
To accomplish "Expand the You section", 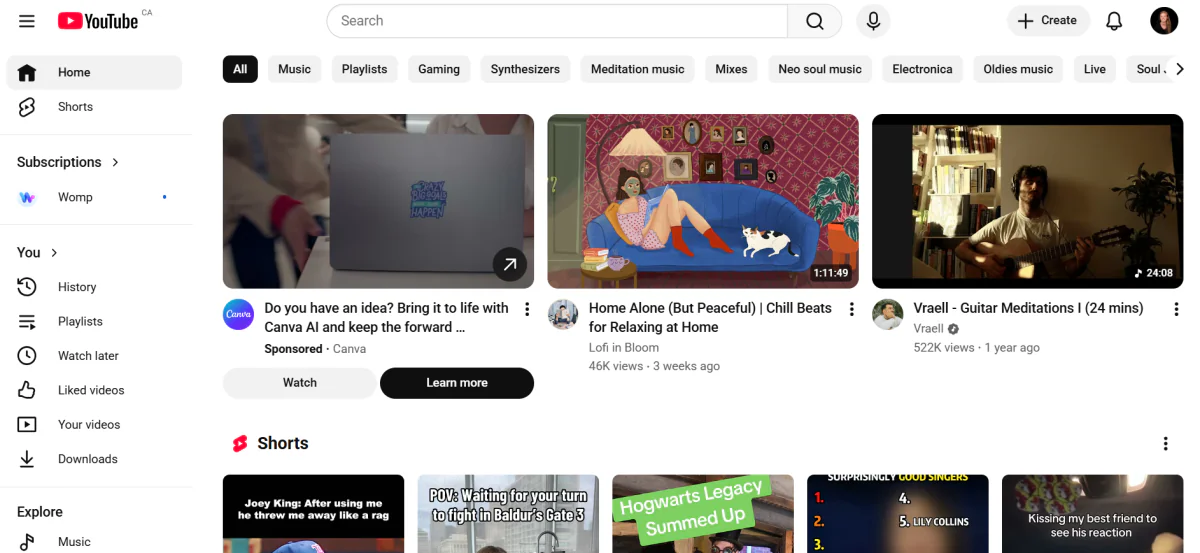I will (38, 252).
